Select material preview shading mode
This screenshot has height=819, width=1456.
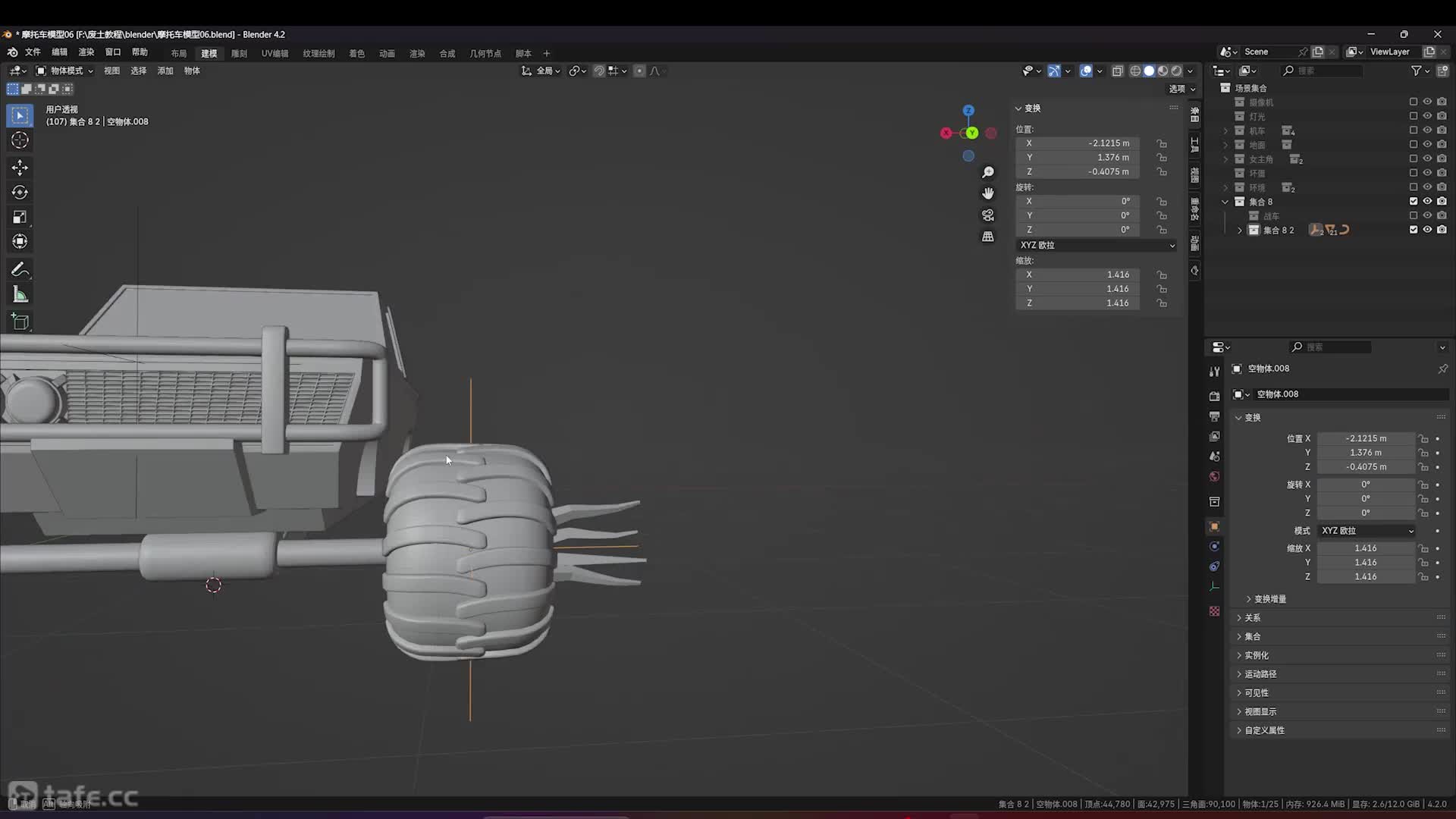click(x=1163, y=71)
